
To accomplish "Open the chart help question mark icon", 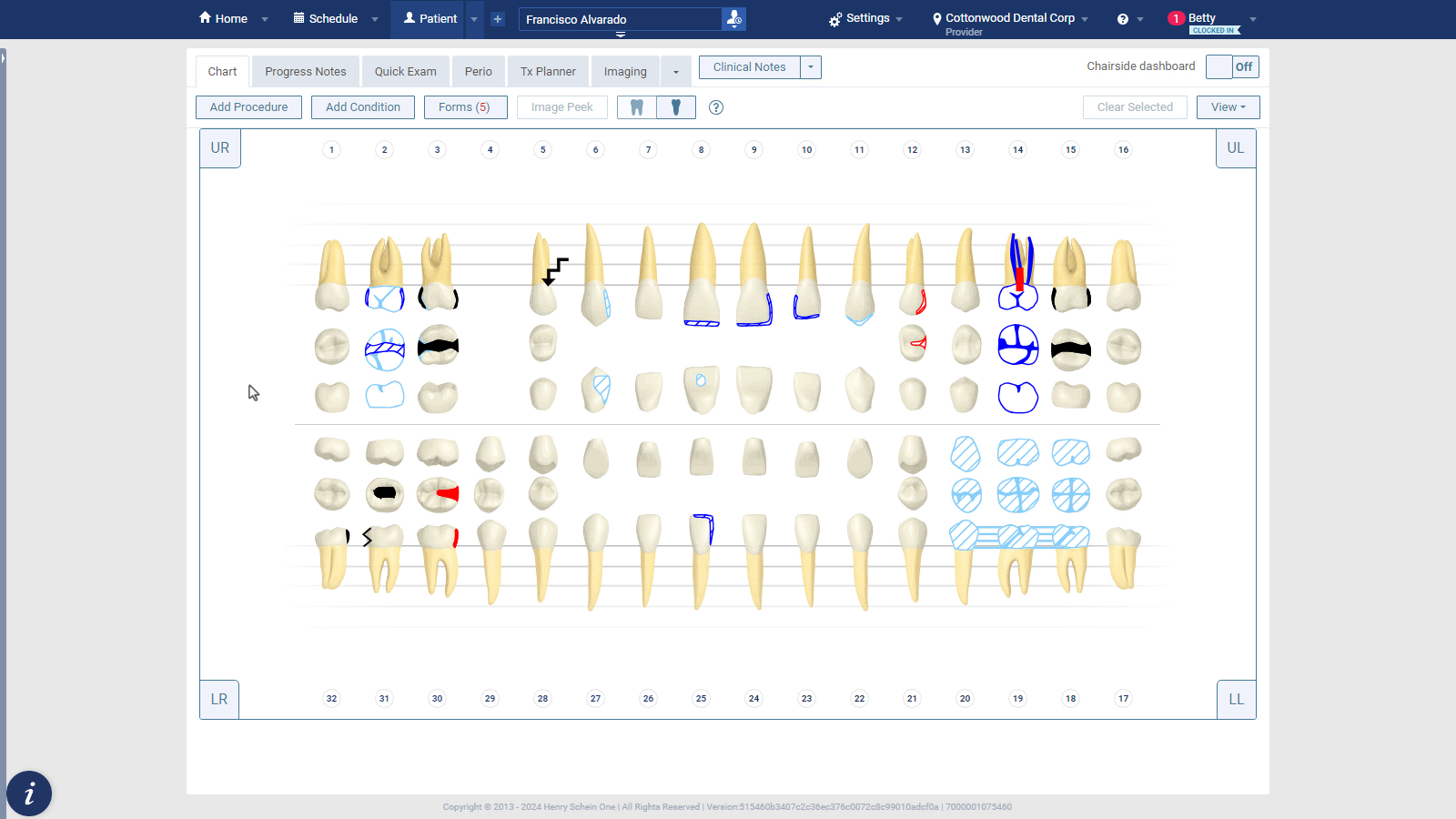I will coord(716,107).
